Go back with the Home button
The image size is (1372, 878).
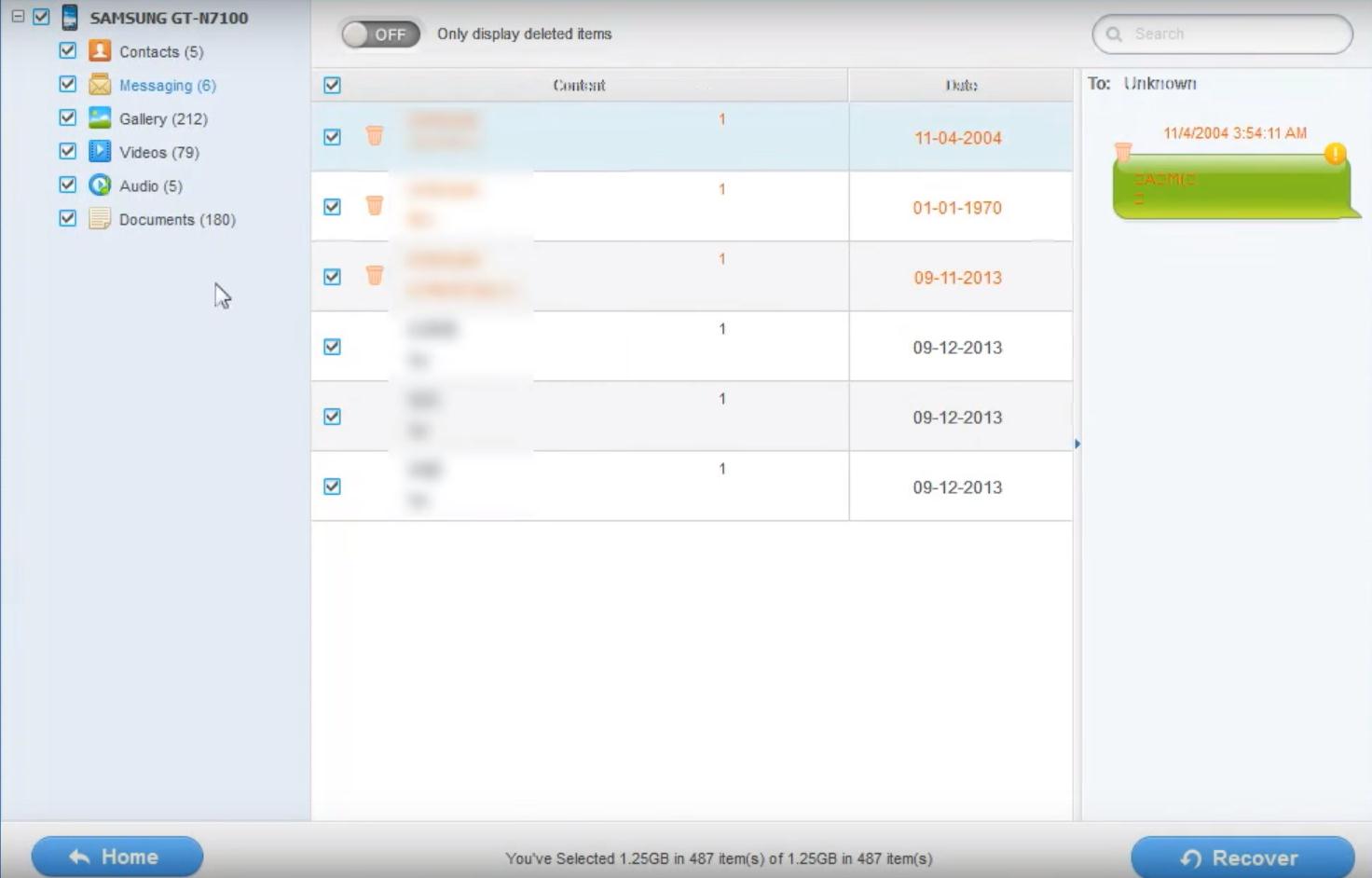(117, 857)
